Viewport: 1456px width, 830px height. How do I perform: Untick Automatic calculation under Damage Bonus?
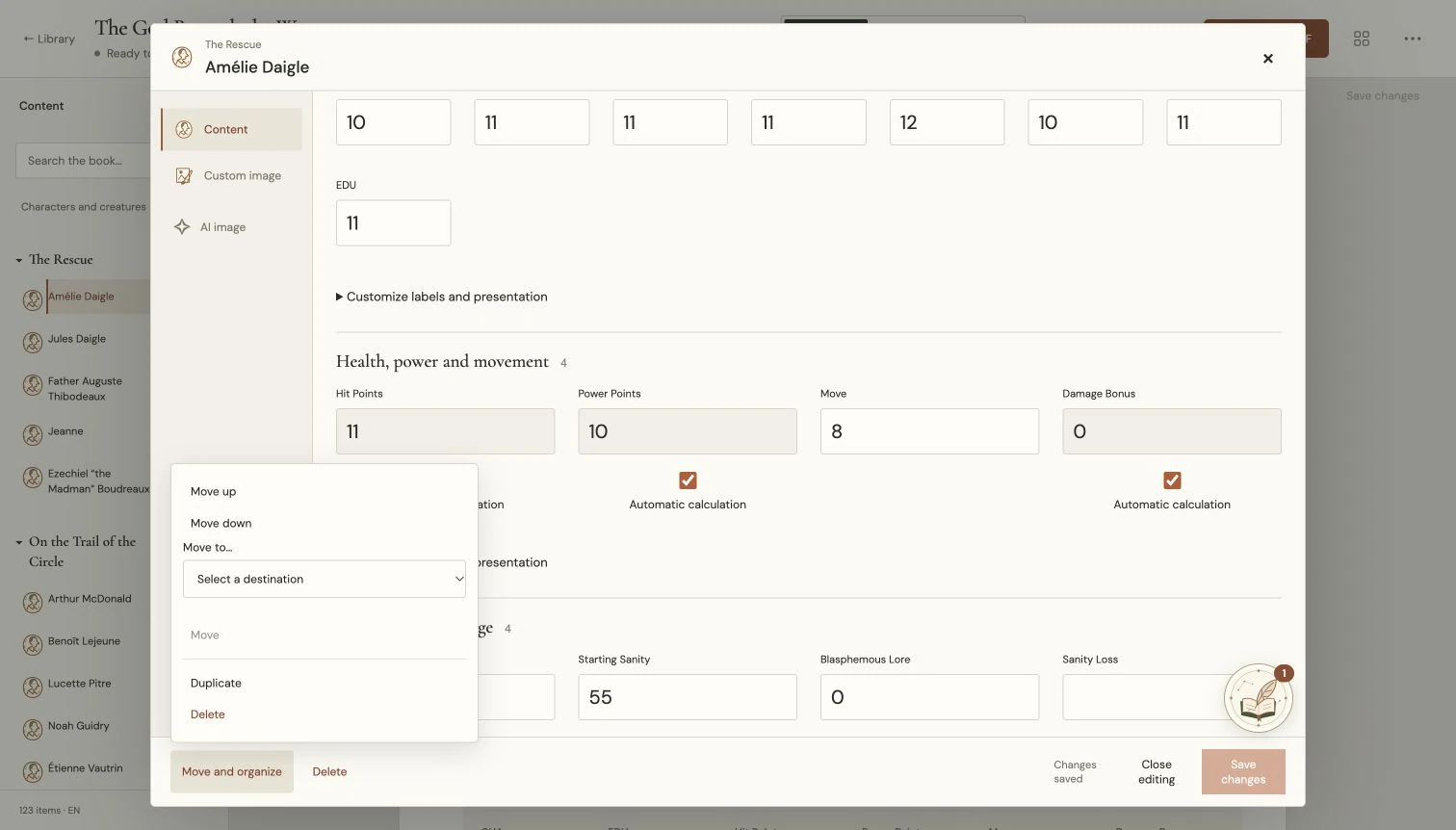[1172, 480]
